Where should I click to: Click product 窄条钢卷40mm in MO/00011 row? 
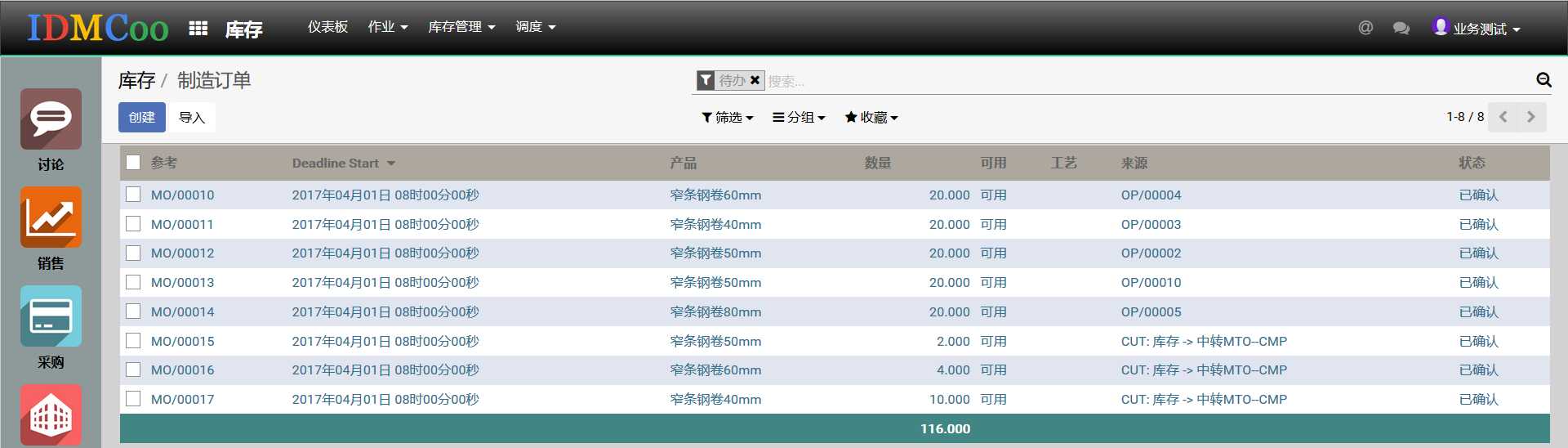[715, 225]
